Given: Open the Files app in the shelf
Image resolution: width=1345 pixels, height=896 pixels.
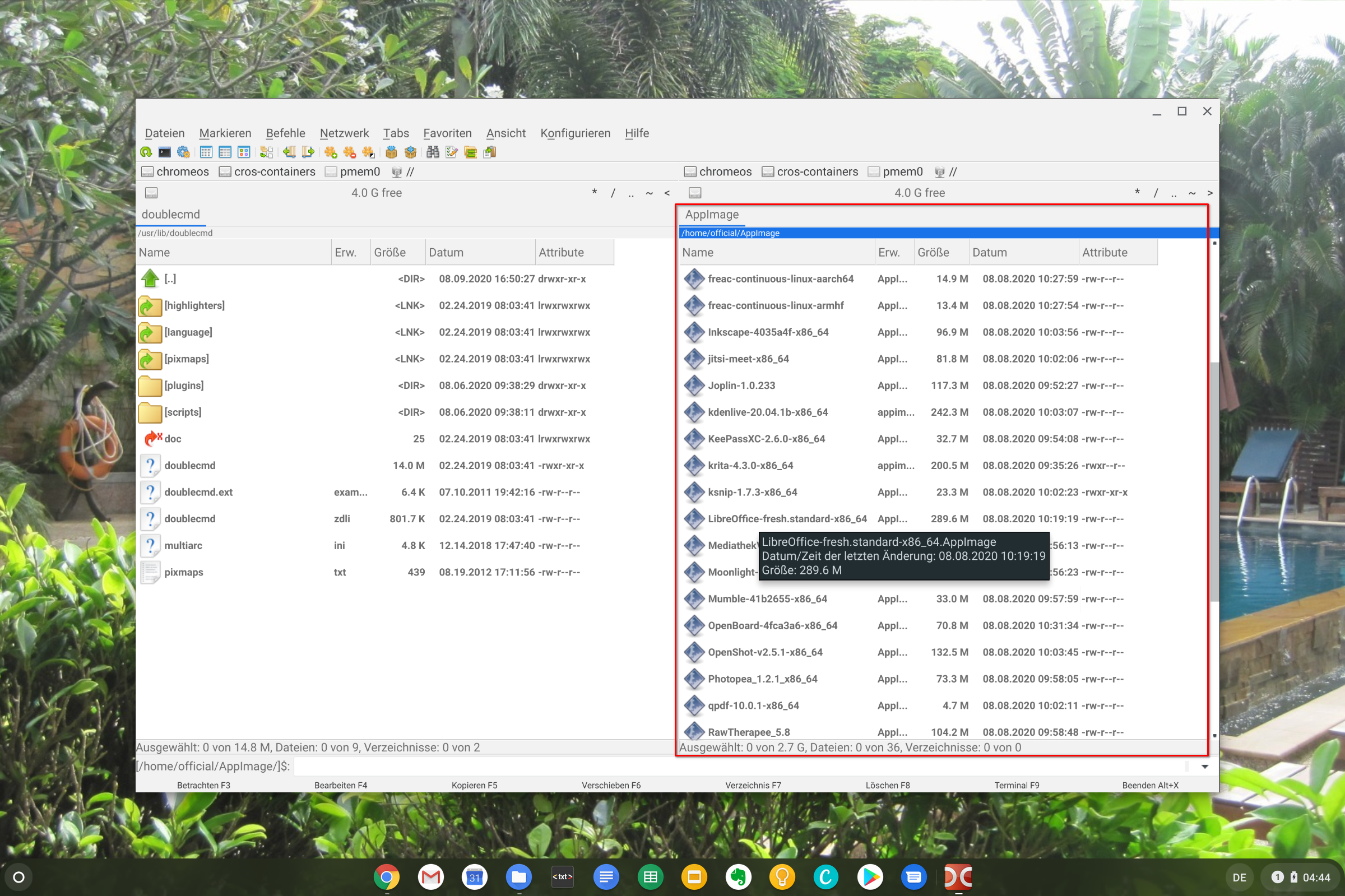Looking at the screenshot, I should (x=519, y=876).
